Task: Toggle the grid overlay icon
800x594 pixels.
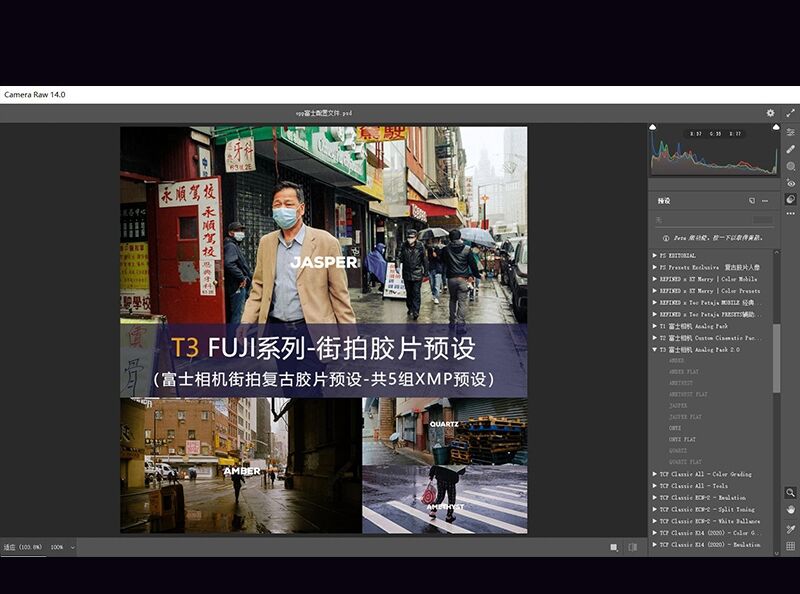Action: 790,546
